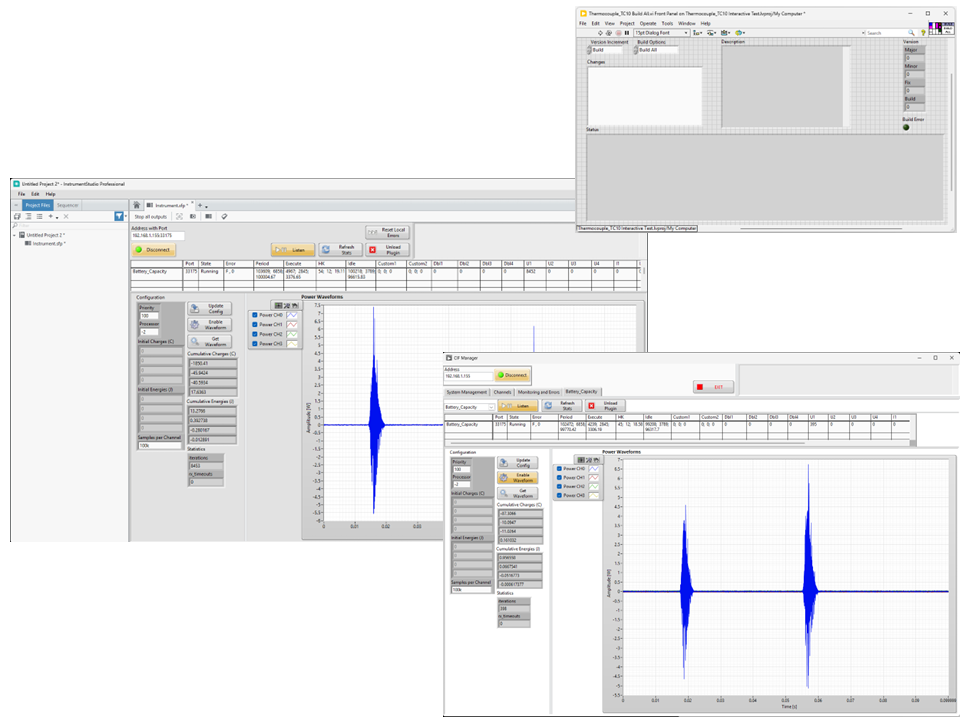The height and width of the screenshot is (720, 960).
Task: Click the home icon in InstrumentStudio
Action: click(137, 205)
